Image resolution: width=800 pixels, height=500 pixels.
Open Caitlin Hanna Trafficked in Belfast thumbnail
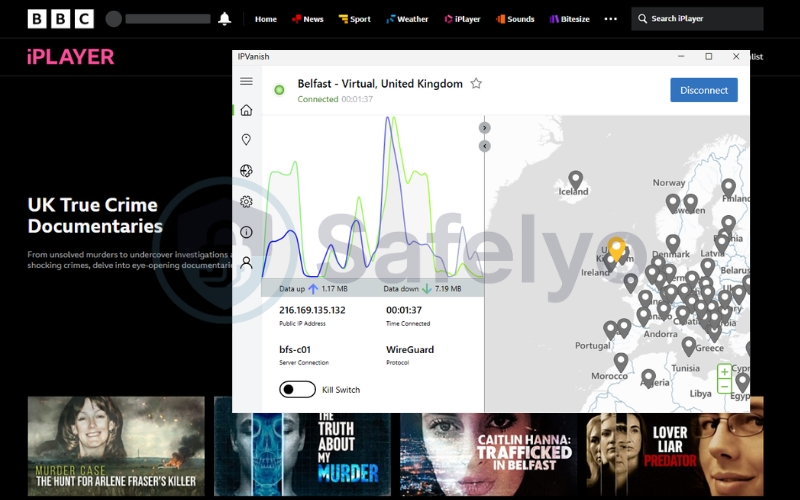point(489,454)
